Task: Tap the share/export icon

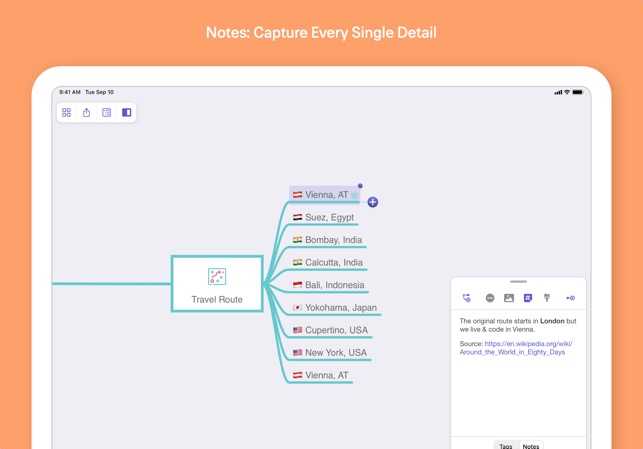Action: (87, 112)
